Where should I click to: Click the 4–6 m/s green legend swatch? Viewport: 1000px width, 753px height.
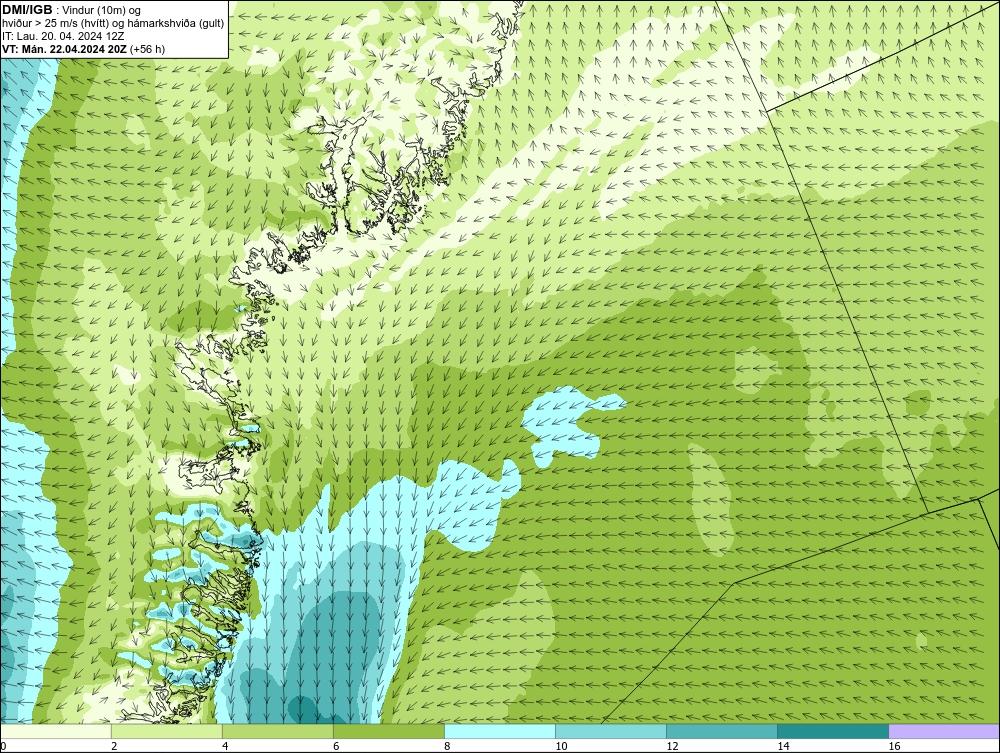[278, 731]
